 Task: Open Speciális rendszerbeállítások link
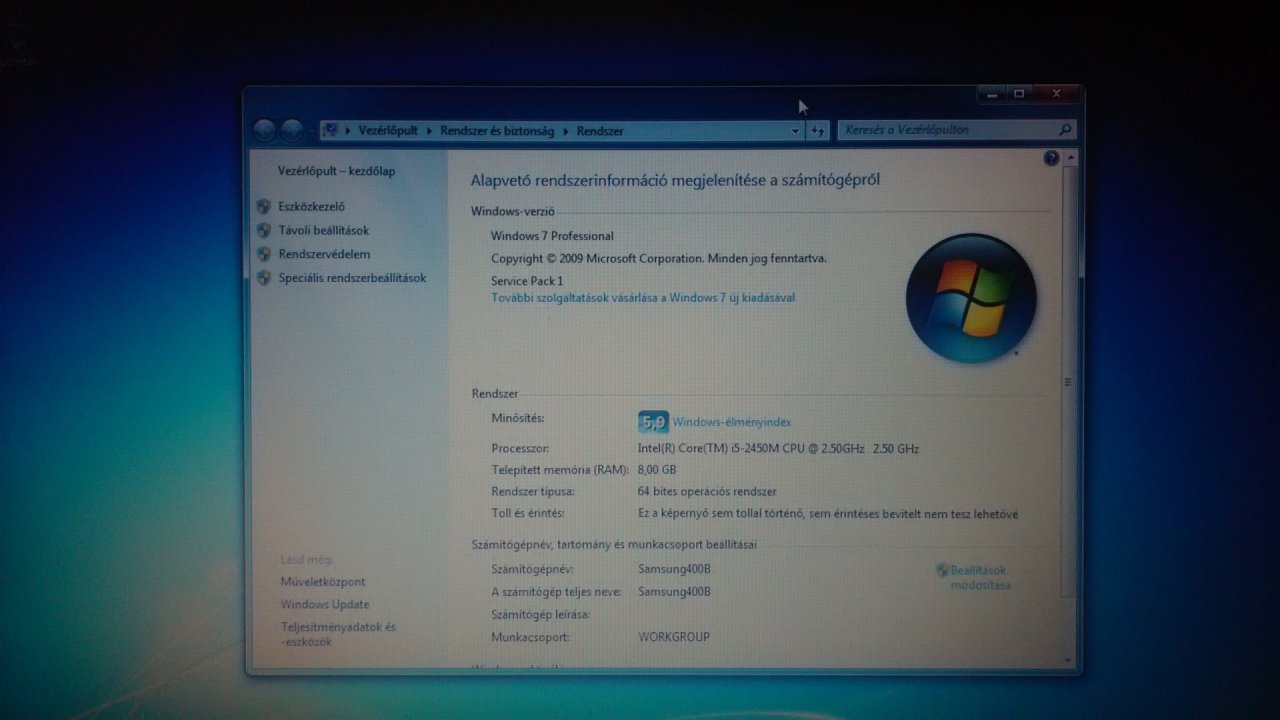point(352,278)
